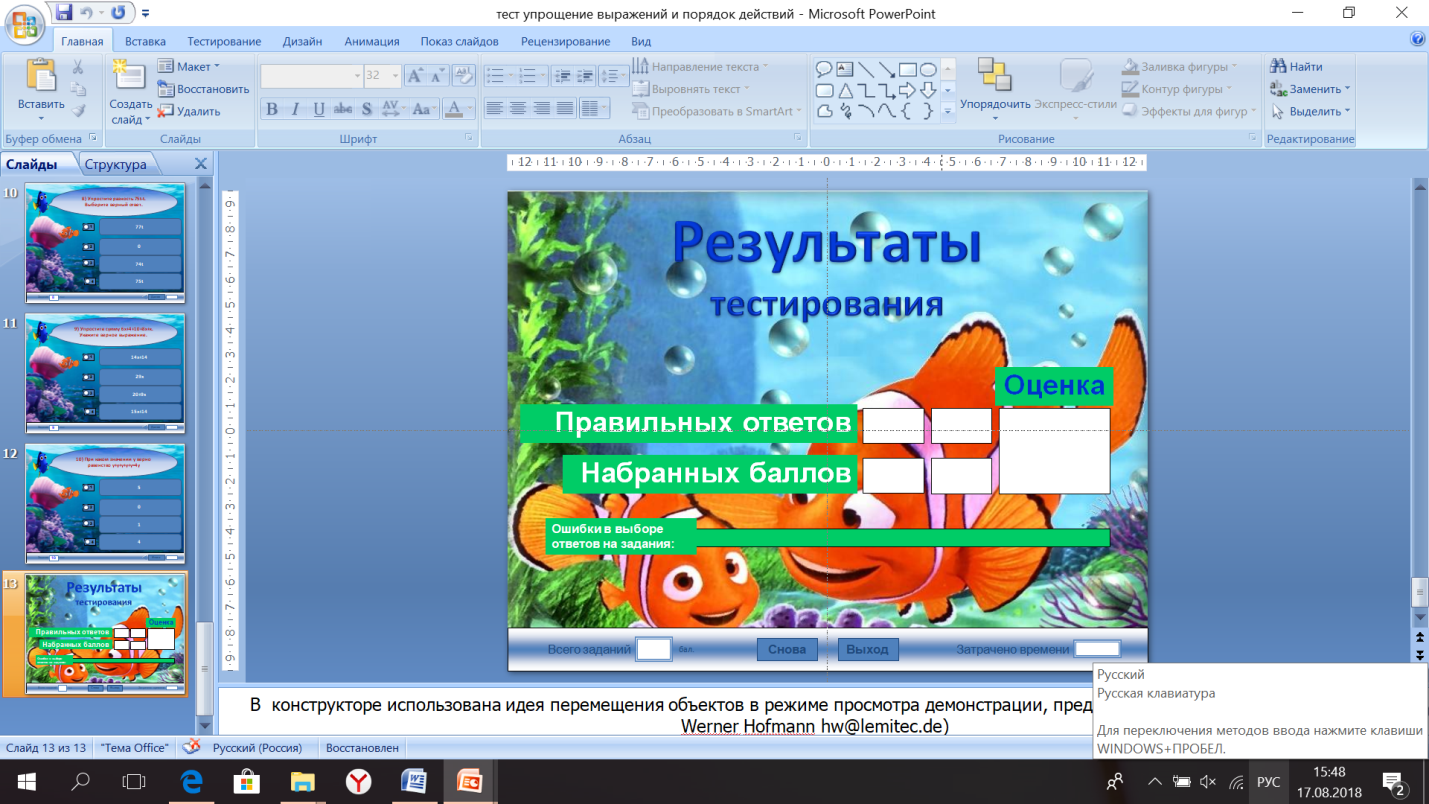
Task: Switch to Структура outline pane tab
Action: point(116,164)
